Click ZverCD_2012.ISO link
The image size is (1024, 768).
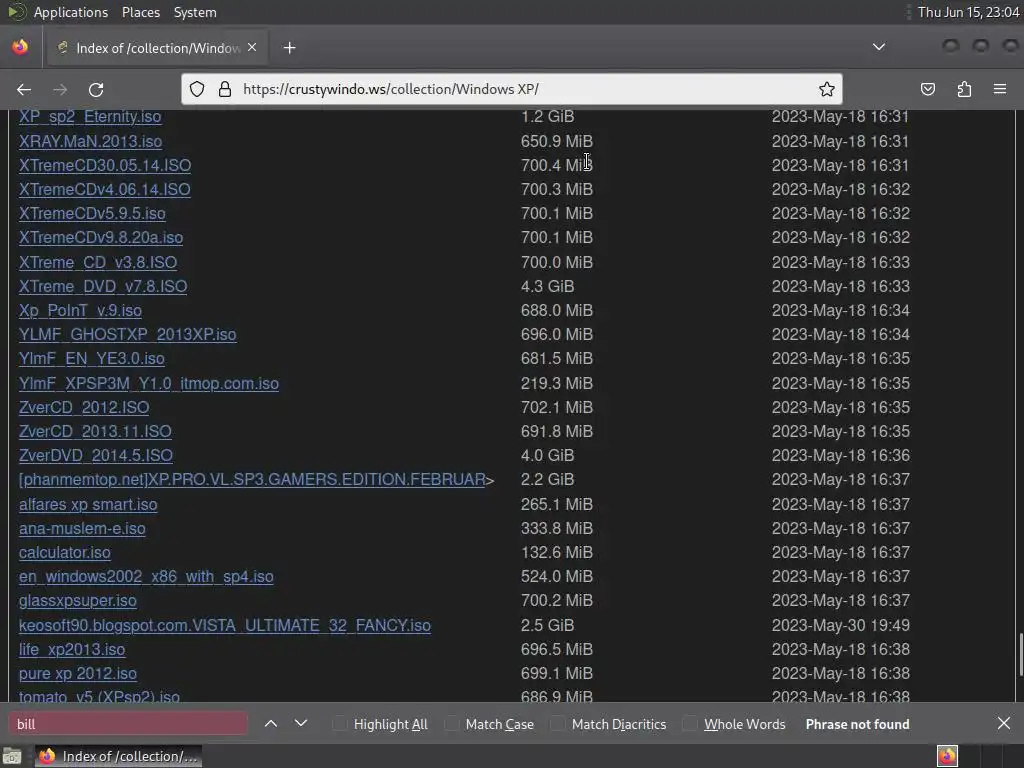[x=84, y=407]
